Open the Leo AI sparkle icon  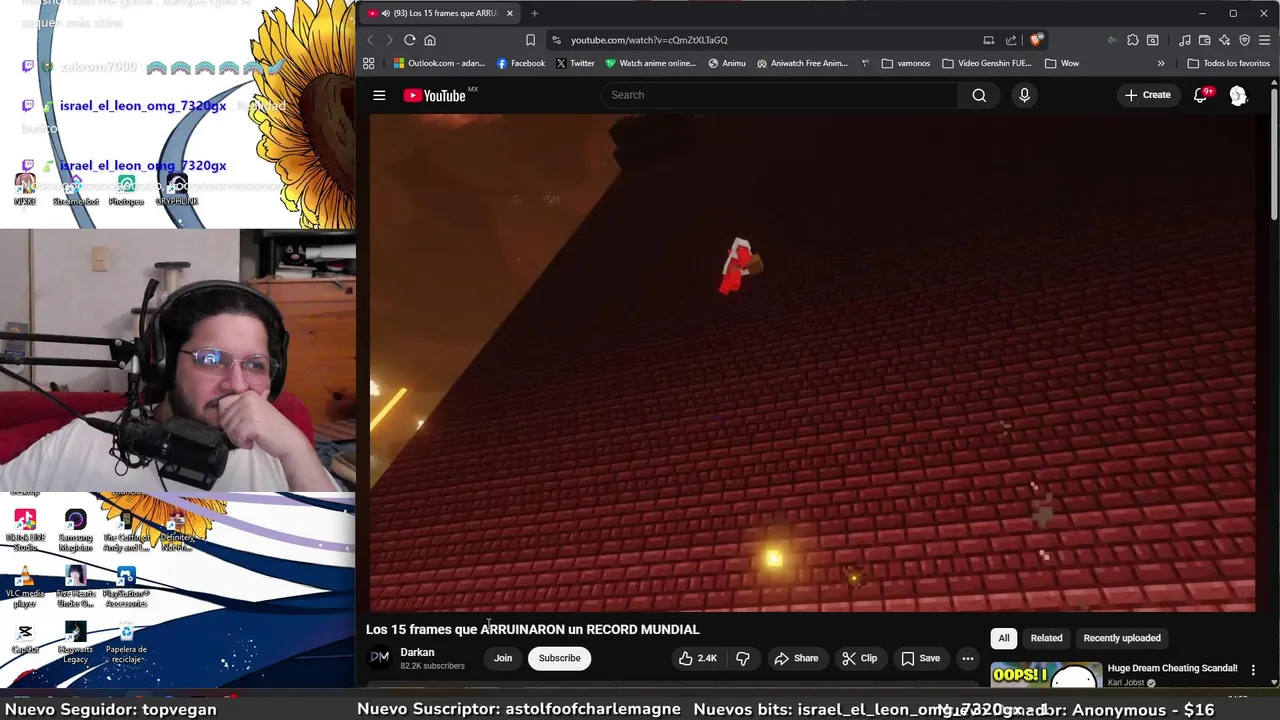click(x=1224, y=40)
